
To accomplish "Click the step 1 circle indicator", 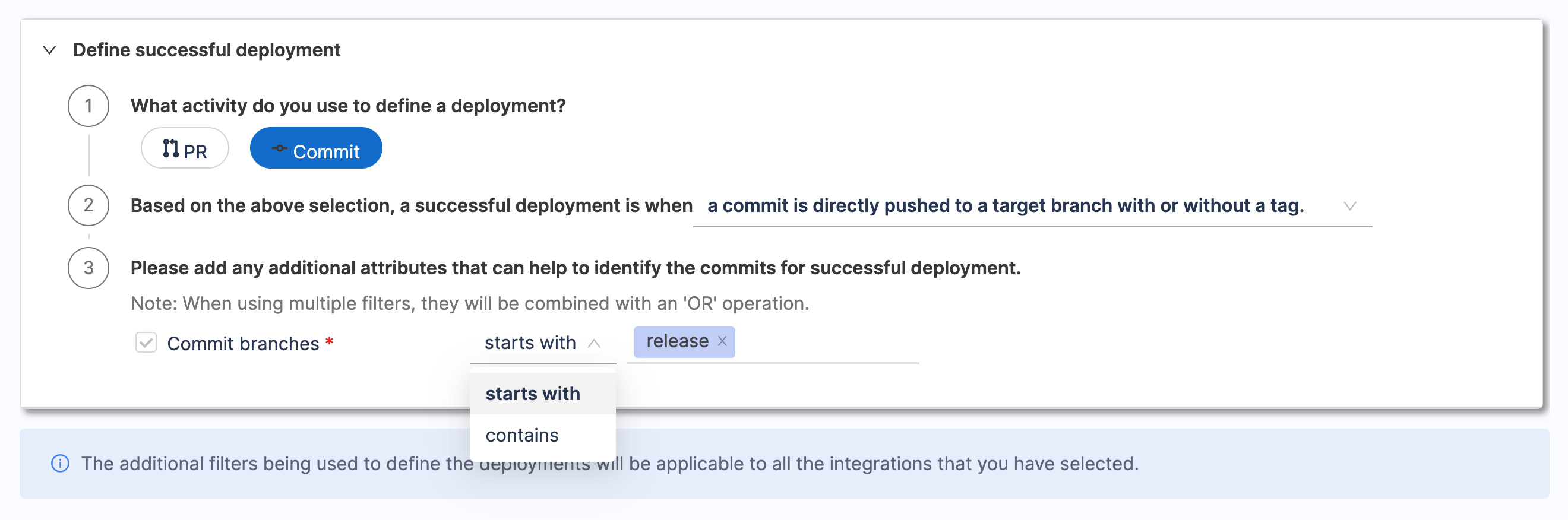I will pyautogui.click(x=88, y=106).
